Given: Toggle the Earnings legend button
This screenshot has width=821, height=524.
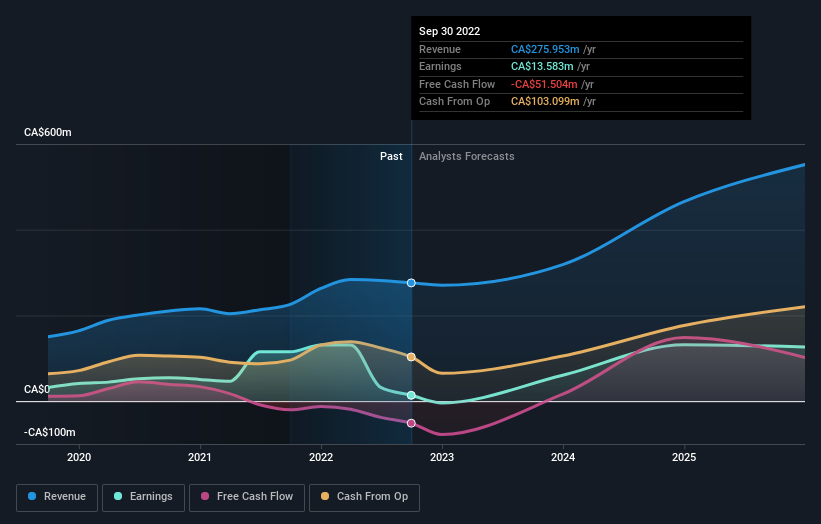Looking at the screenshot, I should (x=143, y=497).
